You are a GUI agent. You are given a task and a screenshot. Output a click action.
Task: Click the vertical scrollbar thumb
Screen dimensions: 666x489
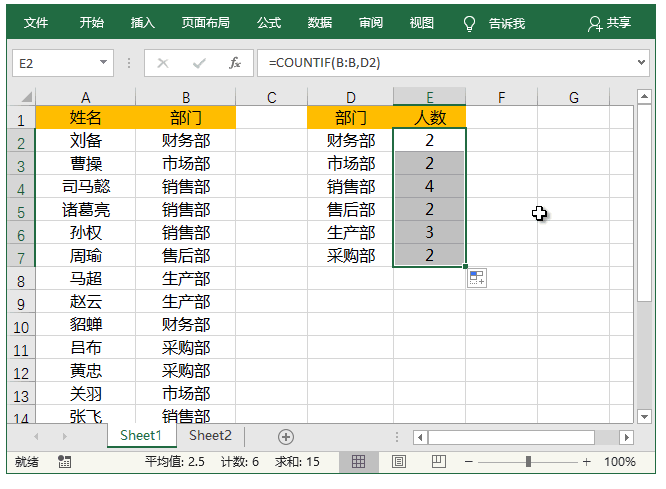[644, 203]
